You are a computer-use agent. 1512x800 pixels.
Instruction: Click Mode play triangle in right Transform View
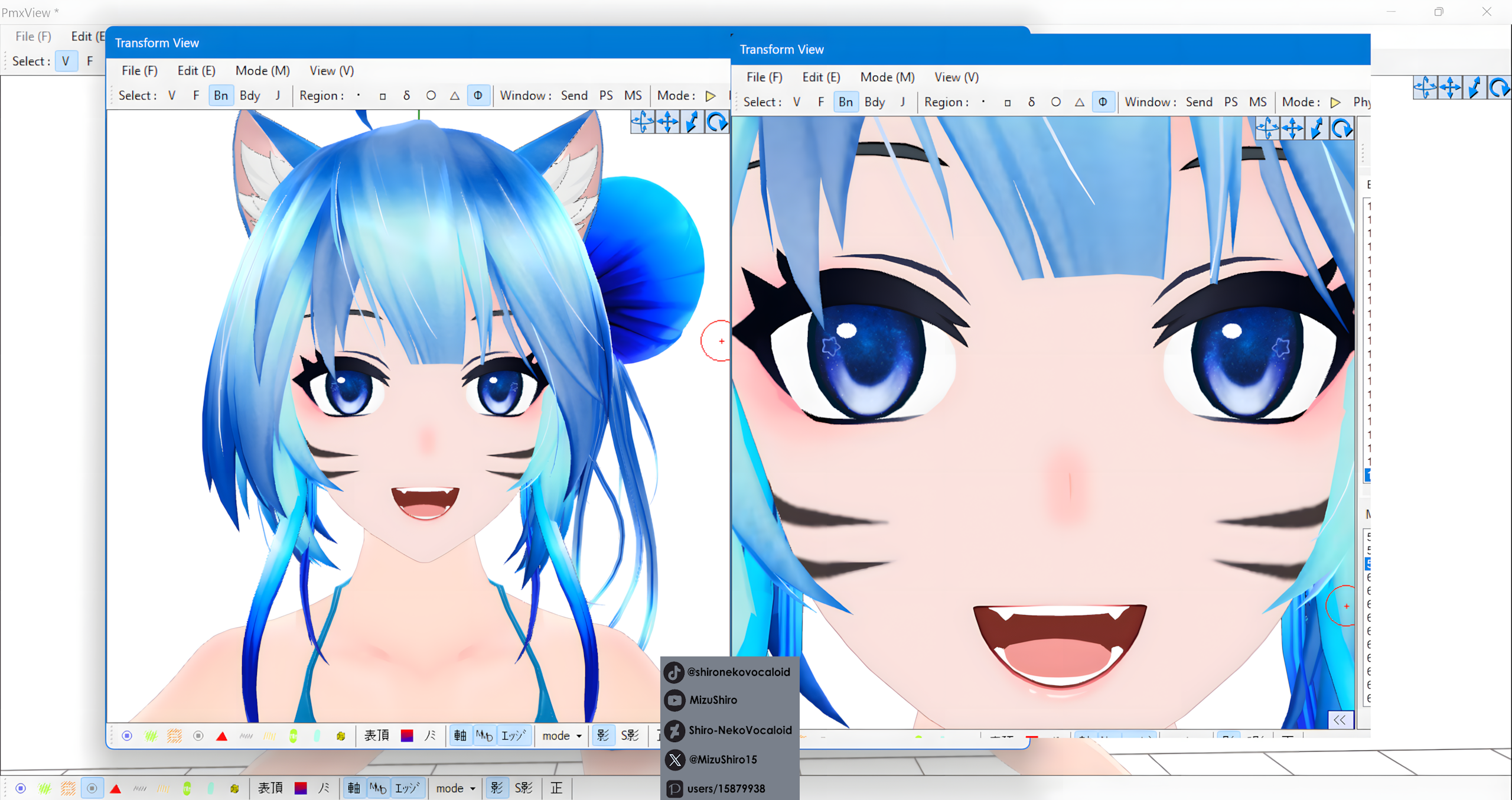pyautogui.click(x=1335, y=102)
